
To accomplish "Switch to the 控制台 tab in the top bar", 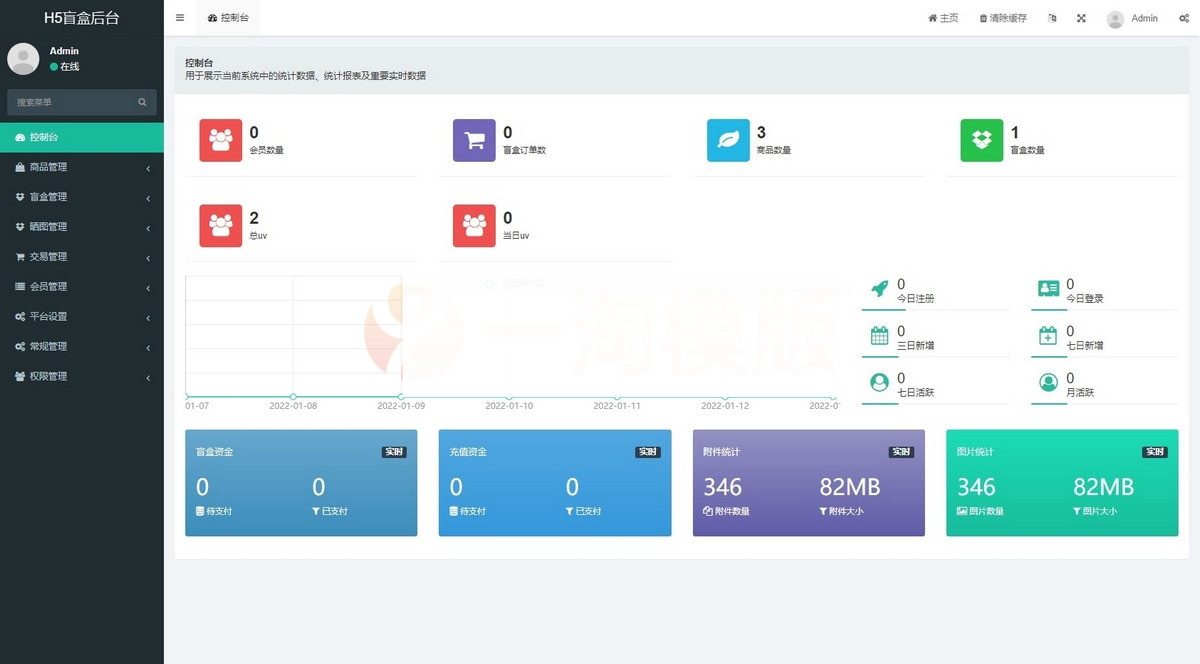I will [229, 18].
